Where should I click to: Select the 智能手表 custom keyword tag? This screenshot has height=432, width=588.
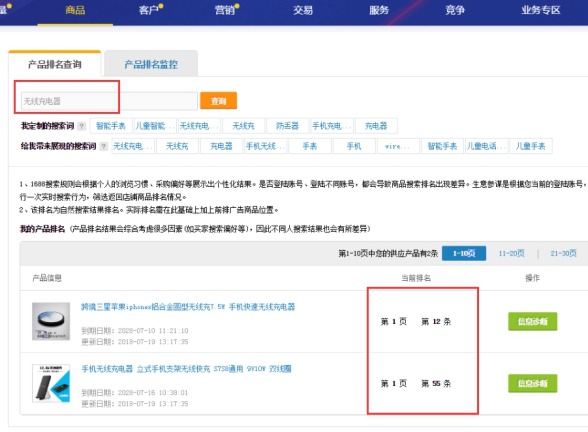coord(111,126)
